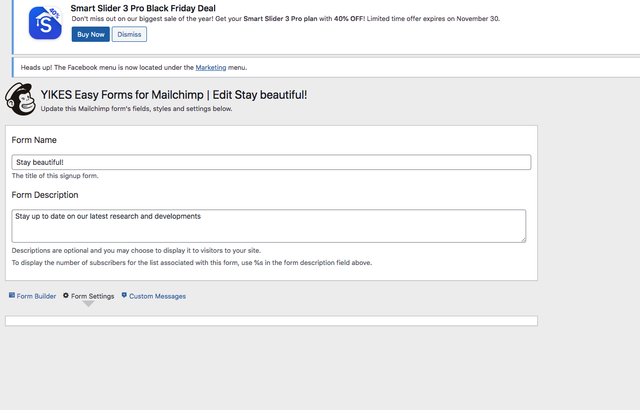Click the 'Smart Slider 3 Pro Black Friday Deal' title
Viewport: 640px width, 410px height.
143,8
